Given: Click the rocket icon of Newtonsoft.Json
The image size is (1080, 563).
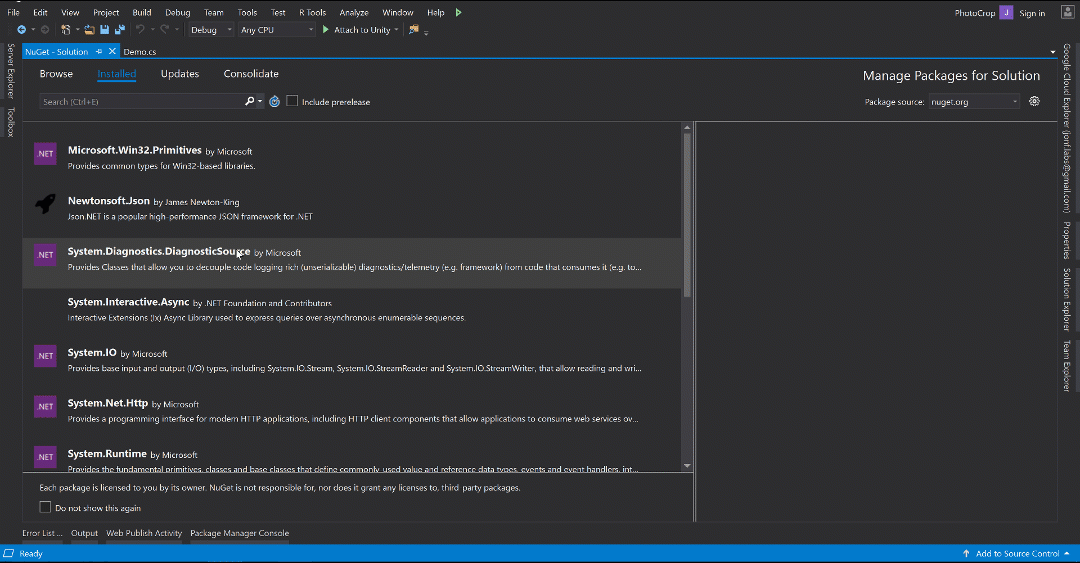Looking at the screenshot, I should 45,204.
